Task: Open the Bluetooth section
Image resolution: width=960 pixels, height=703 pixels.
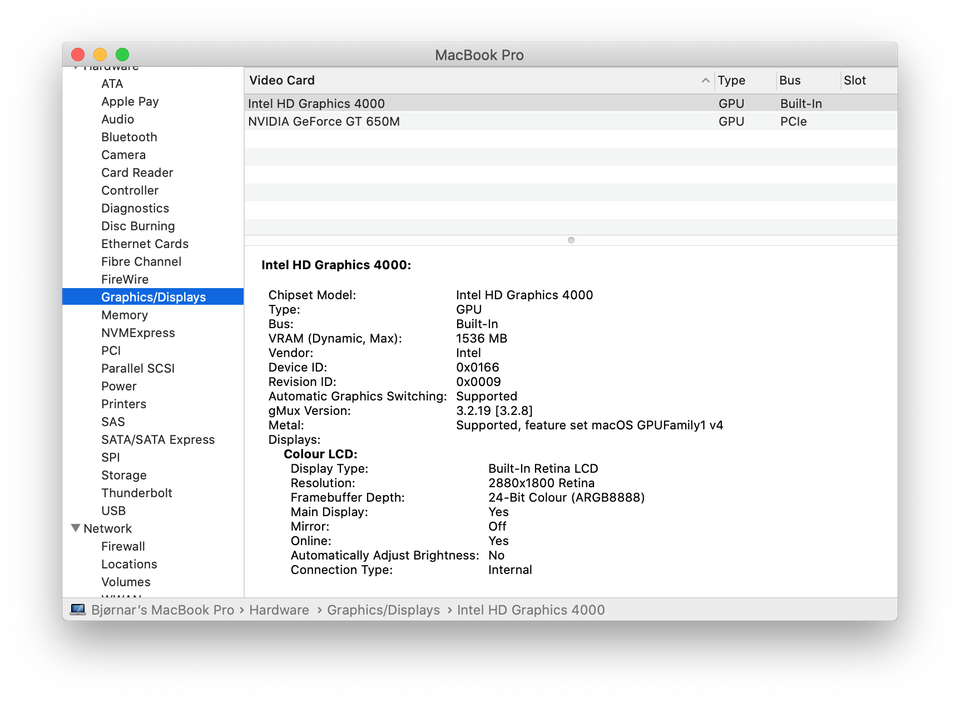Action: pos(129,137)
